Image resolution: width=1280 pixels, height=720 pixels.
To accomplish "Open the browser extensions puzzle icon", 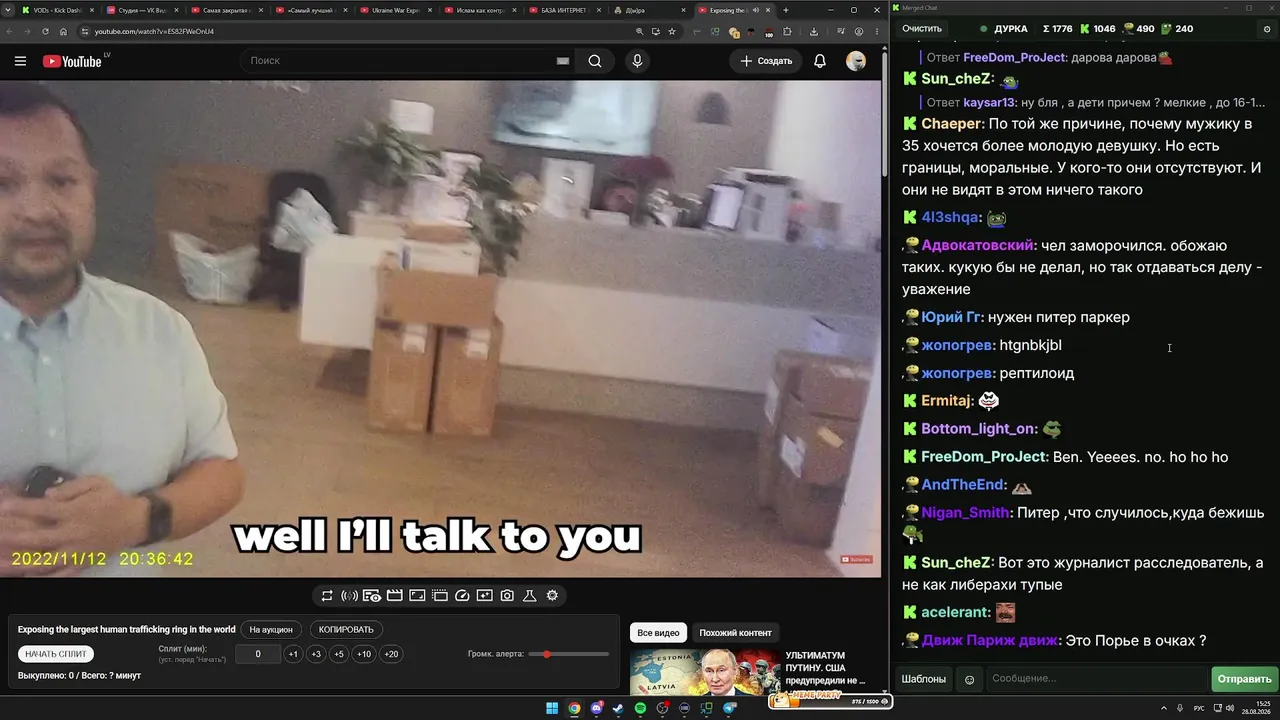I will pyautogui.click(x=787, y=31).
